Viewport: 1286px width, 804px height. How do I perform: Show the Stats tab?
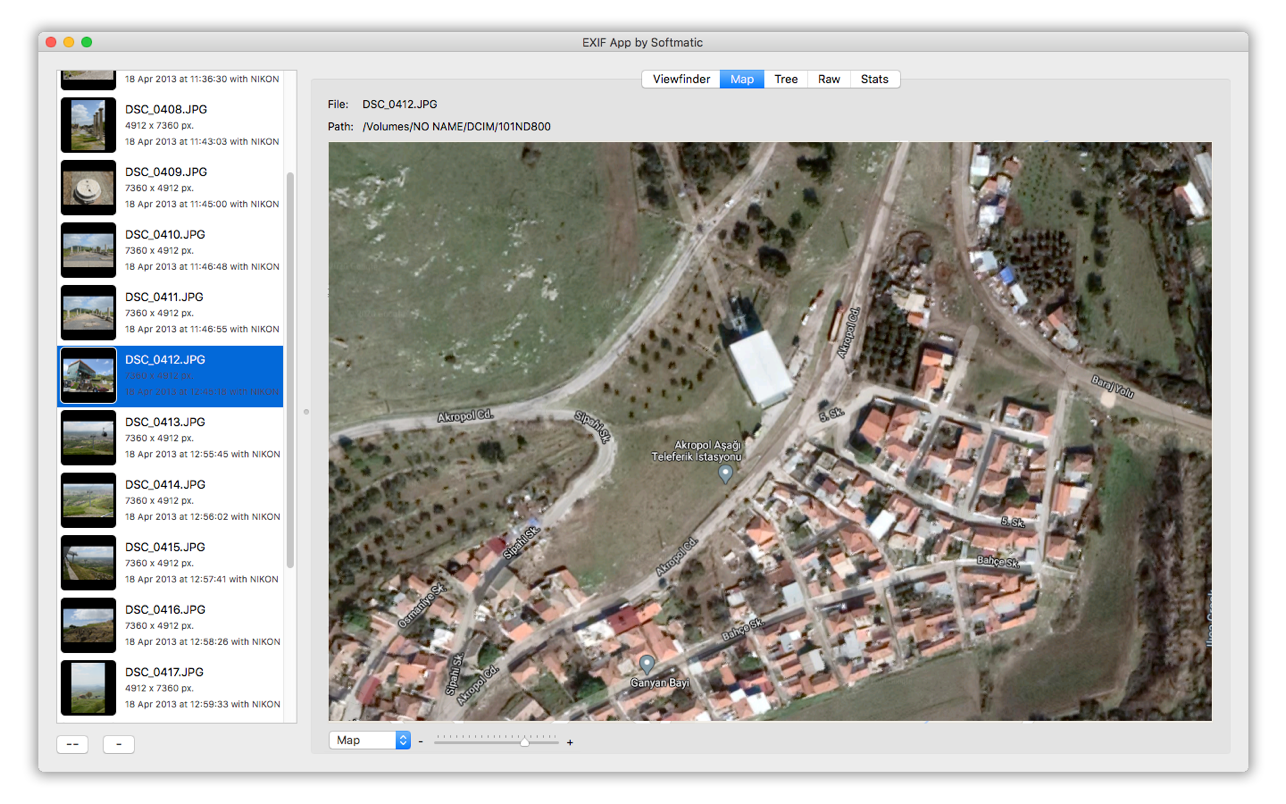[874, 79]
